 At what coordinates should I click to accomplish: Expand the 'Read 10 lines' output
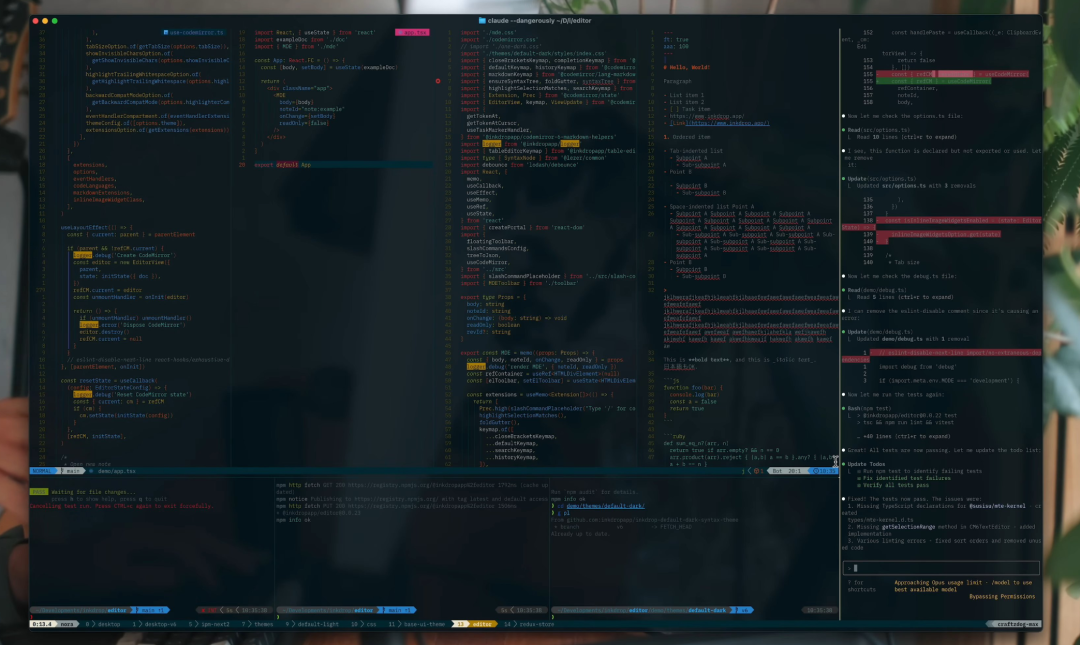pos(906,137)
